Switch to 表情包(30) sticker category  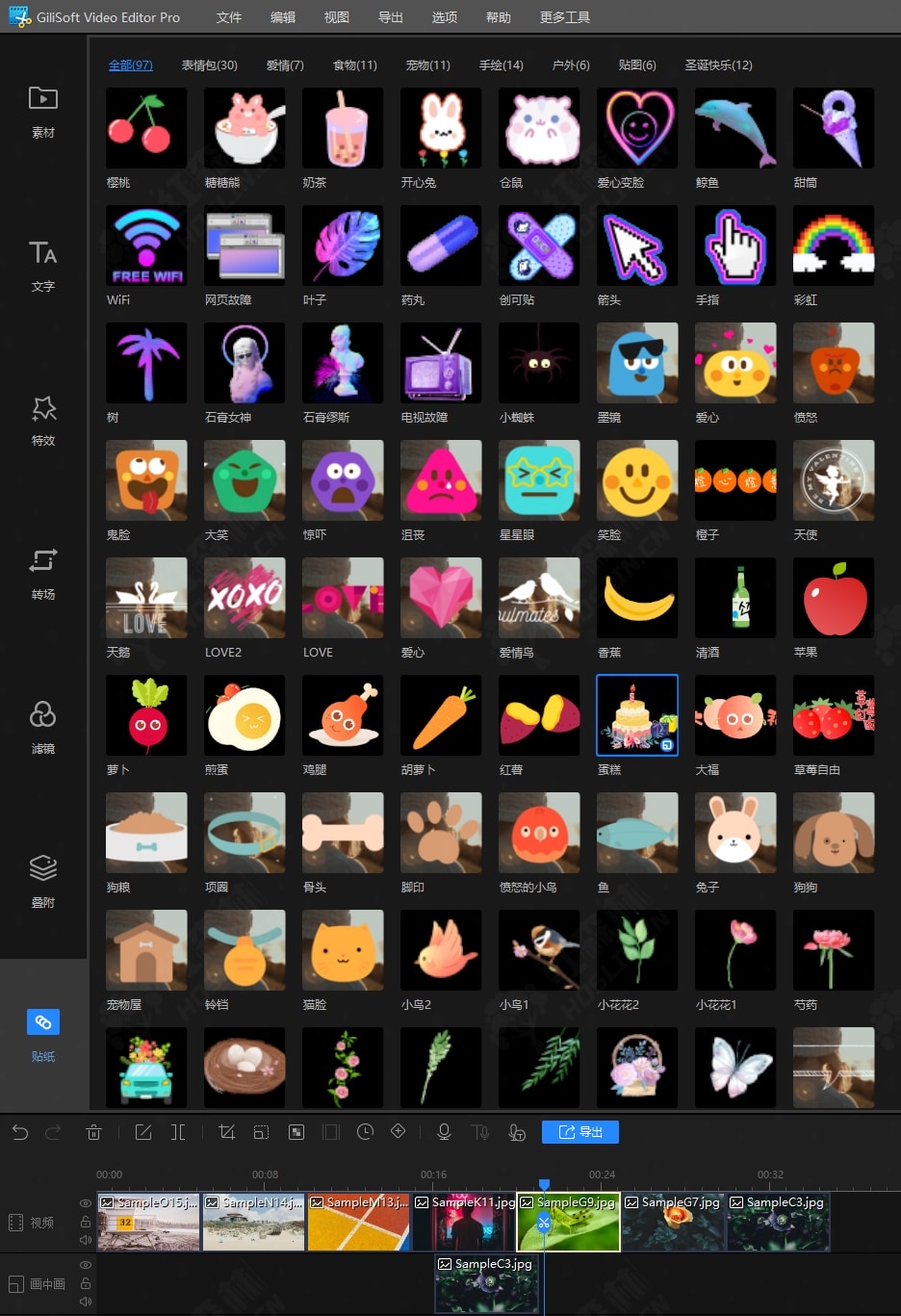(x=210, y=65)
